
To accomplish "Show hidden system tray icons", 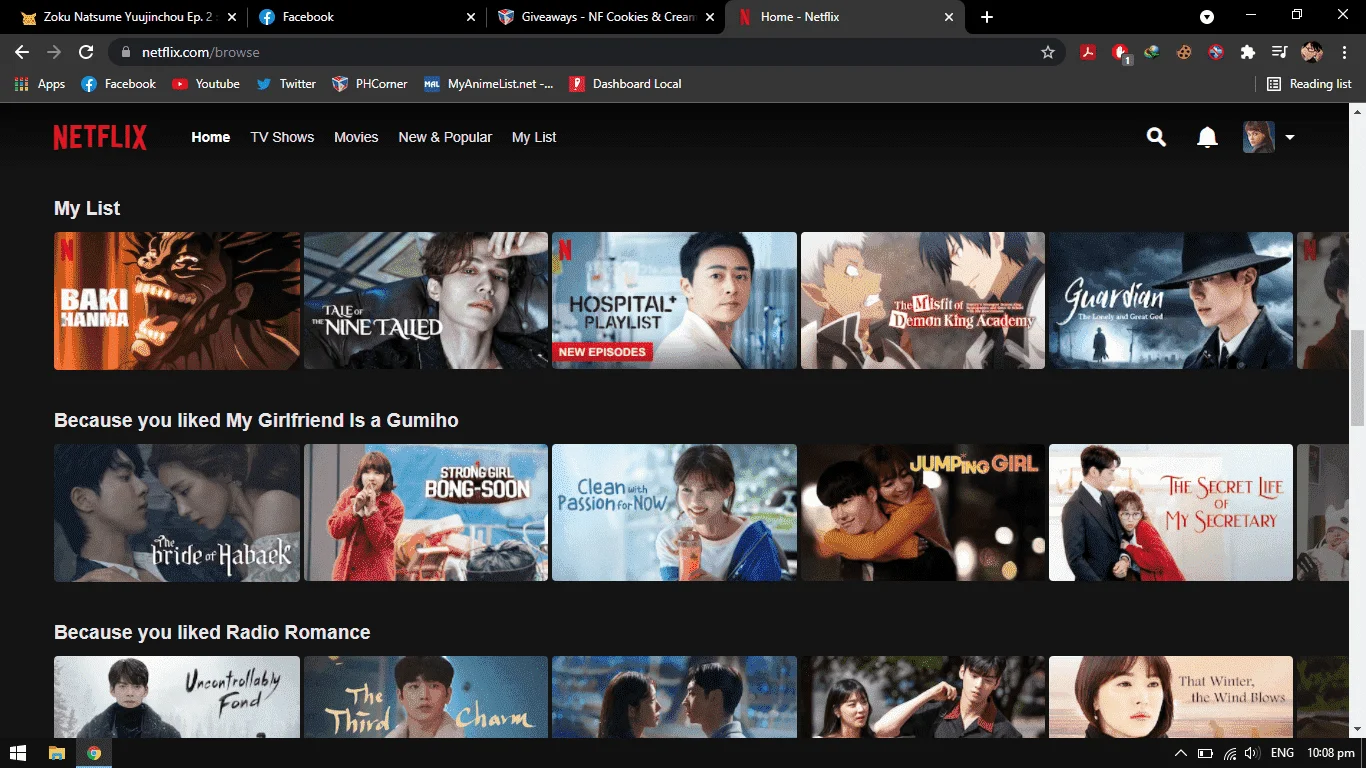I will 1180,753.
